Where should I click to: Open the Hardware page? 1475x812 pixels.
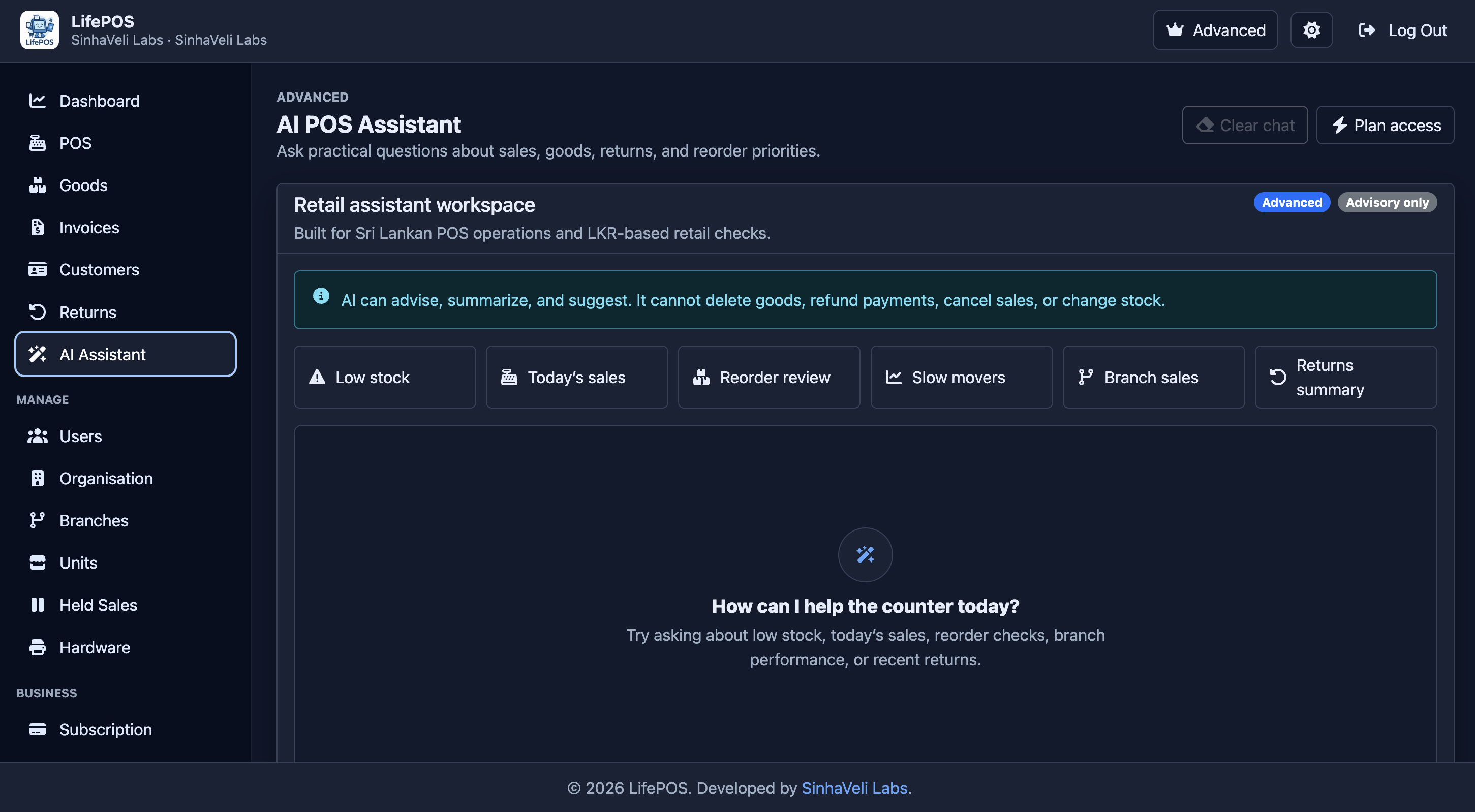[x=126, y=648]
